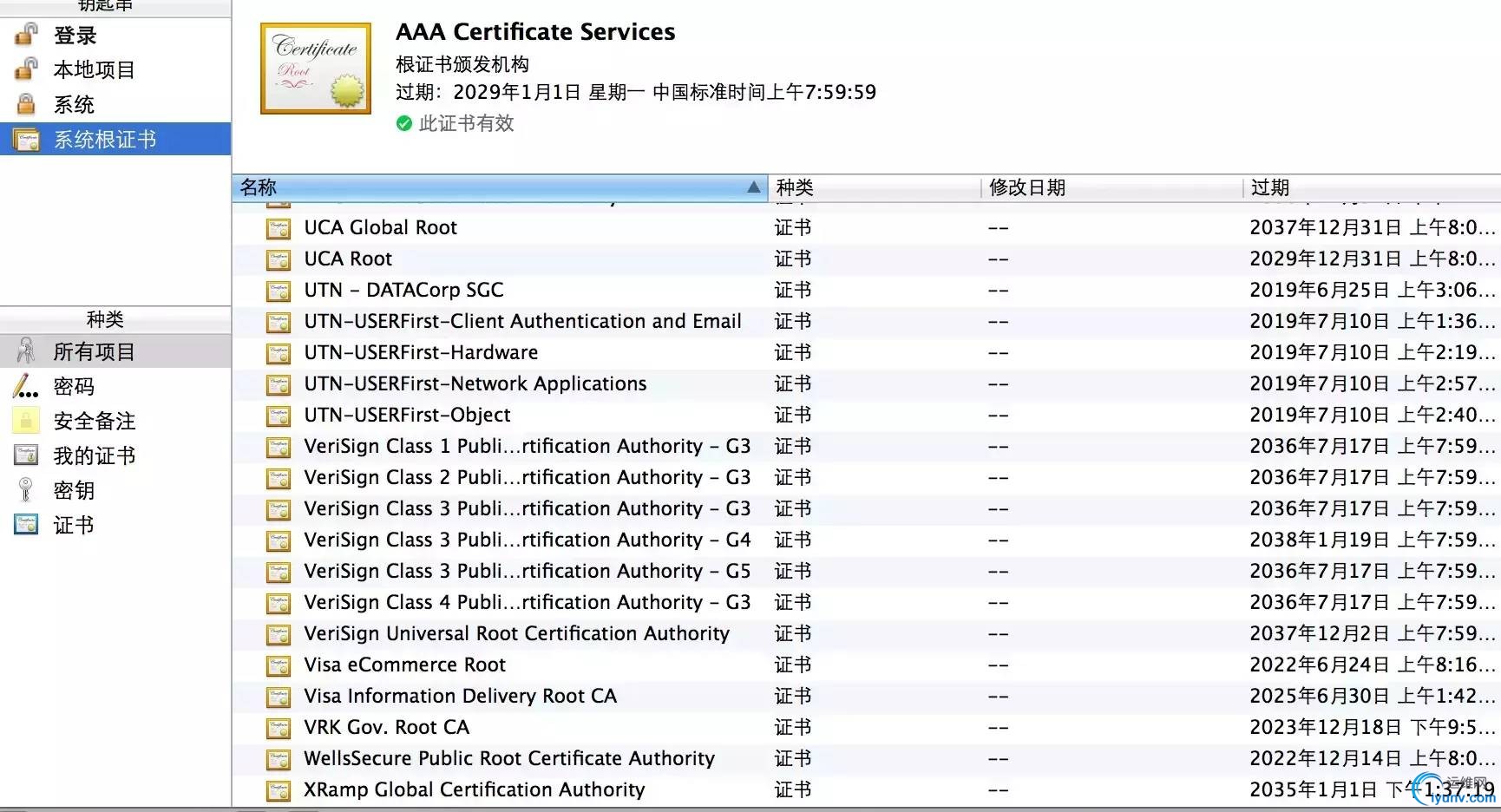Sort the list by 过期 column header
Viewport: 1501px width, 812px height.
[x=1372, y=187]
